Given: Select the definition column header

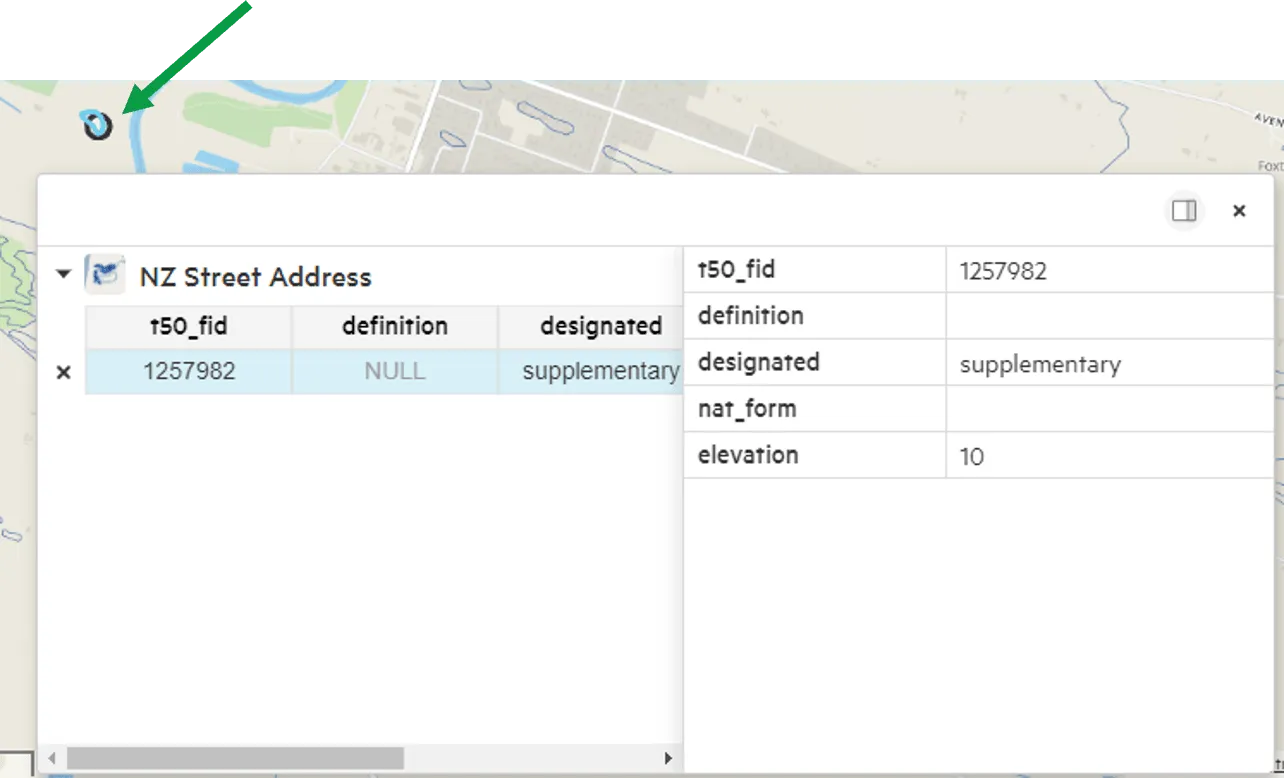Looking at the screenshot, I should click(x=395, y=326).
